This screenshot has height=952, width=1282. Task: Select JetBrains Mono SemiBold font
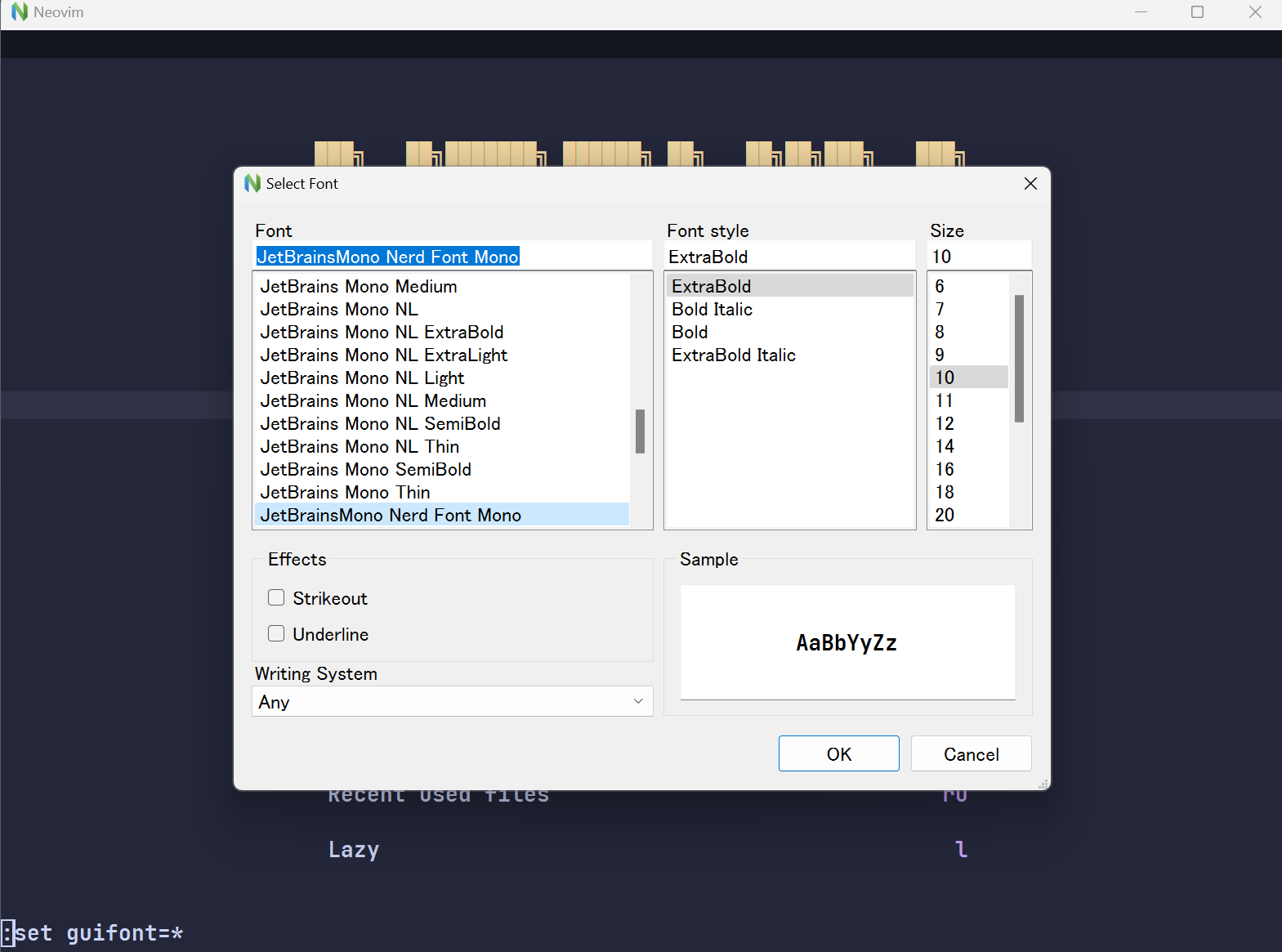tap(442, 470)
